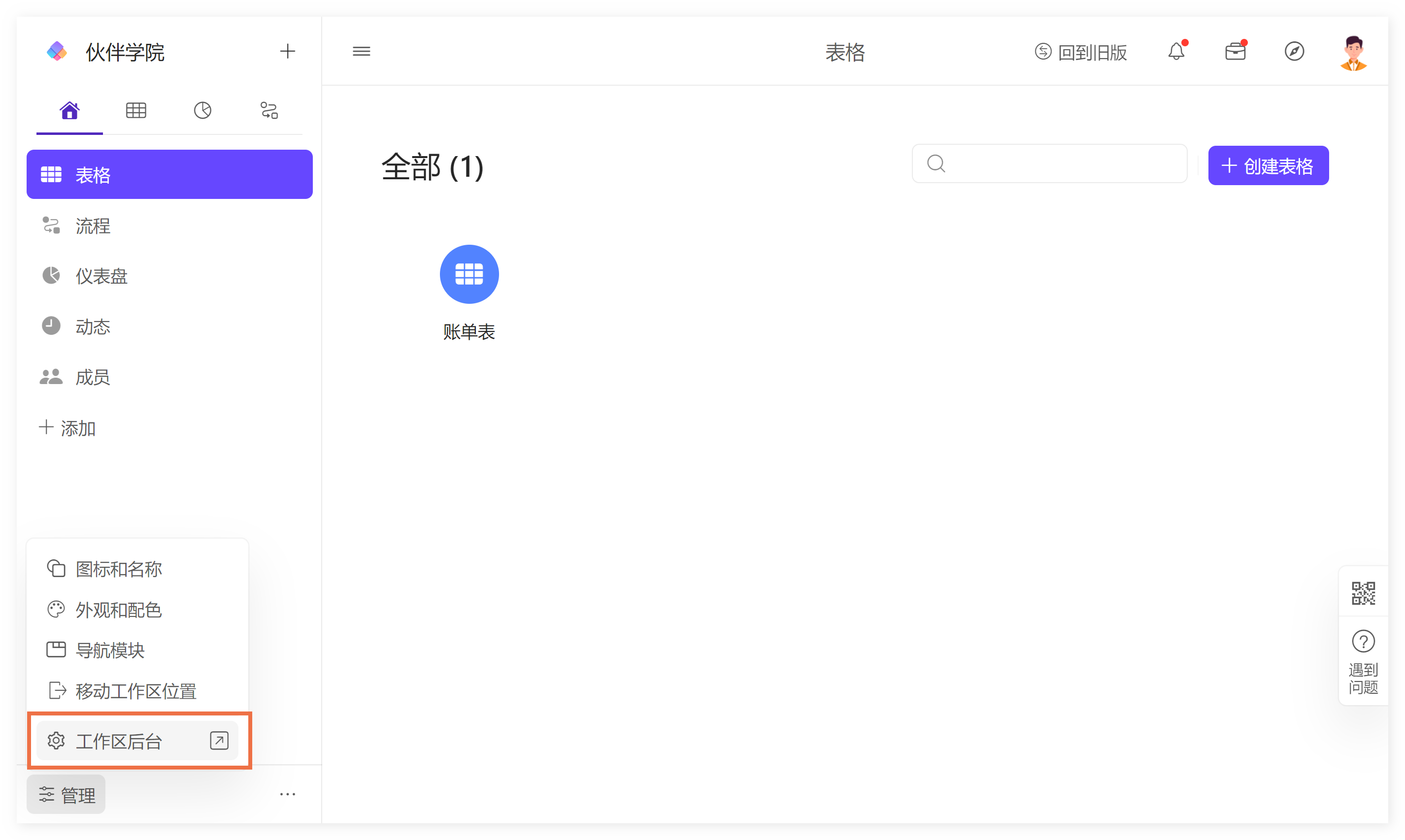Expand the three-dots more options
This screenshot has height=840, width=1405.
tap(287, 794)
